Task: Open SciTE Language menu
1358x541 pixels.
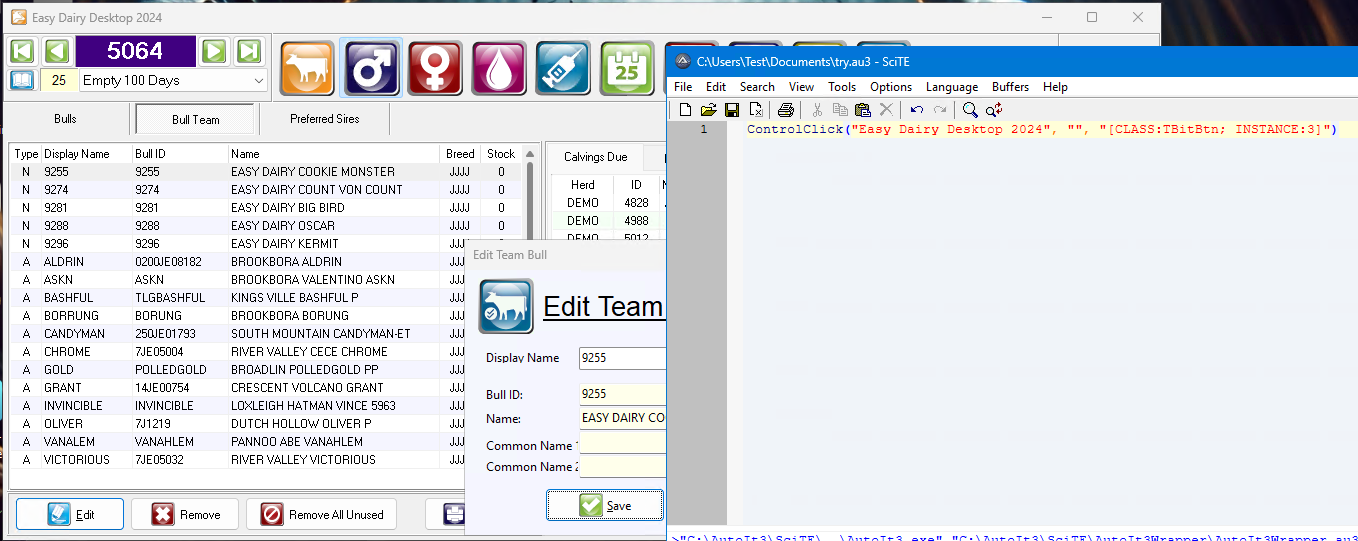Action: 952,87
